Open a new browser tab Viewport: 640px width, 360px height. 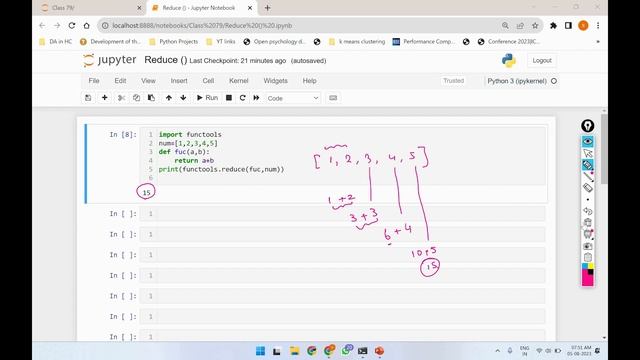coord(267,8)
